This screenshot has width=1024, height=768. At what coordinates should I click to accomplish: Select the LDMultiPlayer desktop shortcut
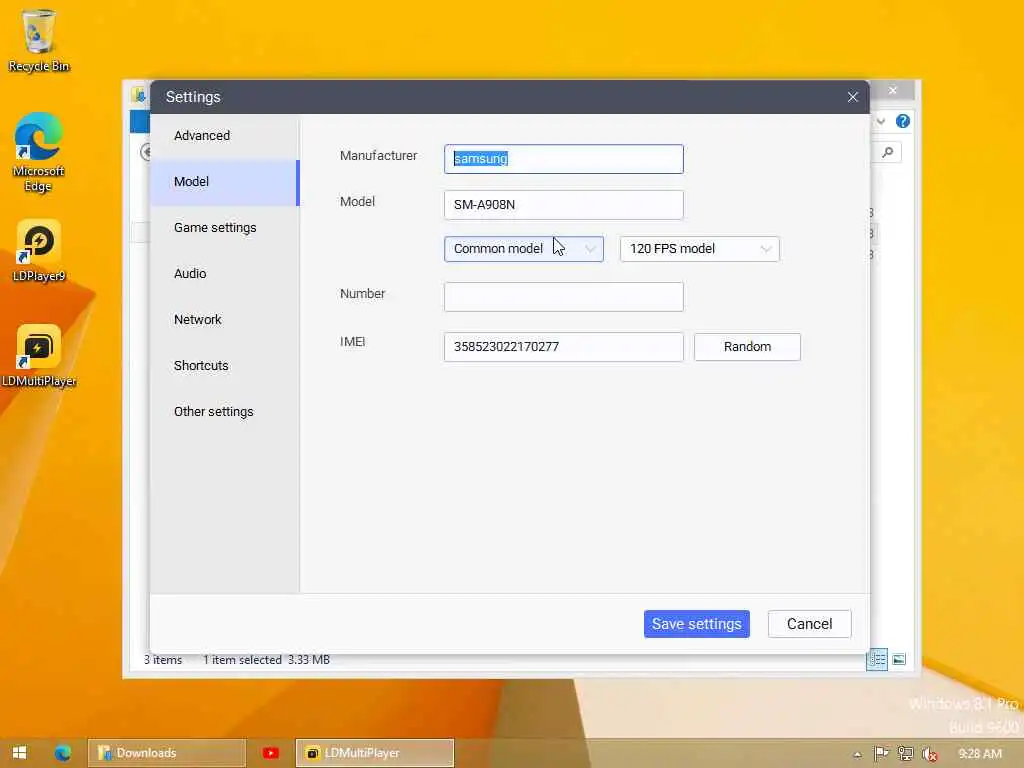click(39, 356)
